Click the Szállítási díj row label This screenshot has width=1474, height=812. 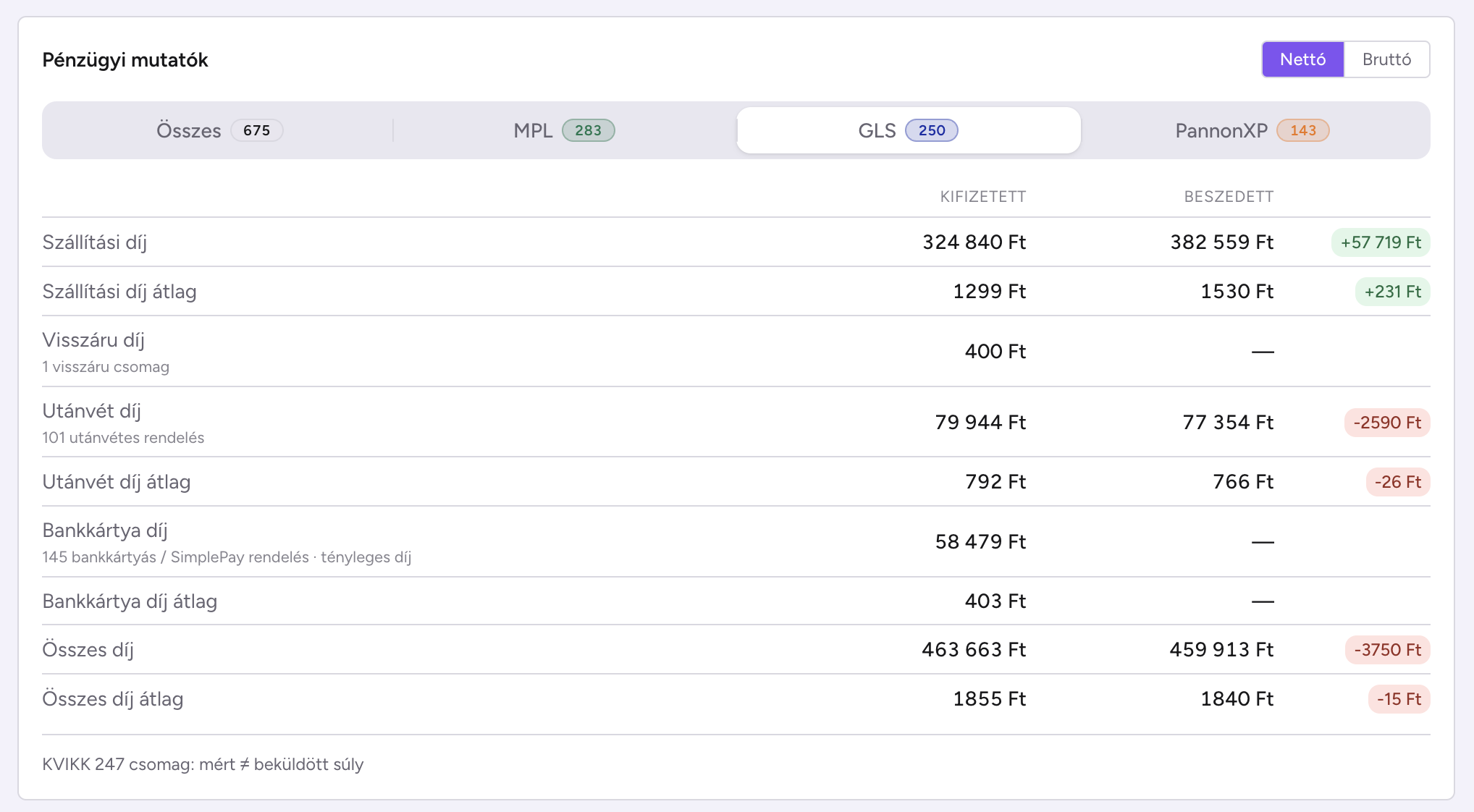95,242
